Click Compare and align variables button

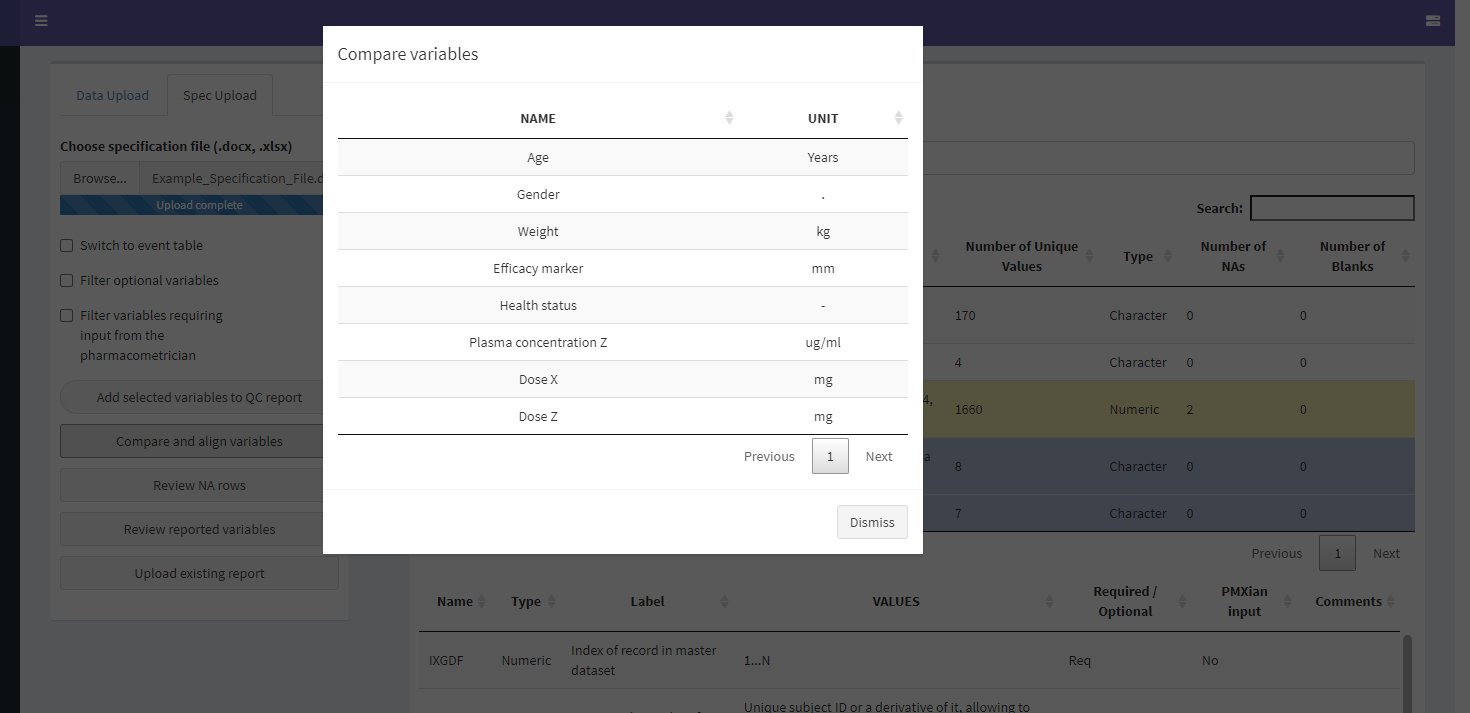click(x=199, y=441)
